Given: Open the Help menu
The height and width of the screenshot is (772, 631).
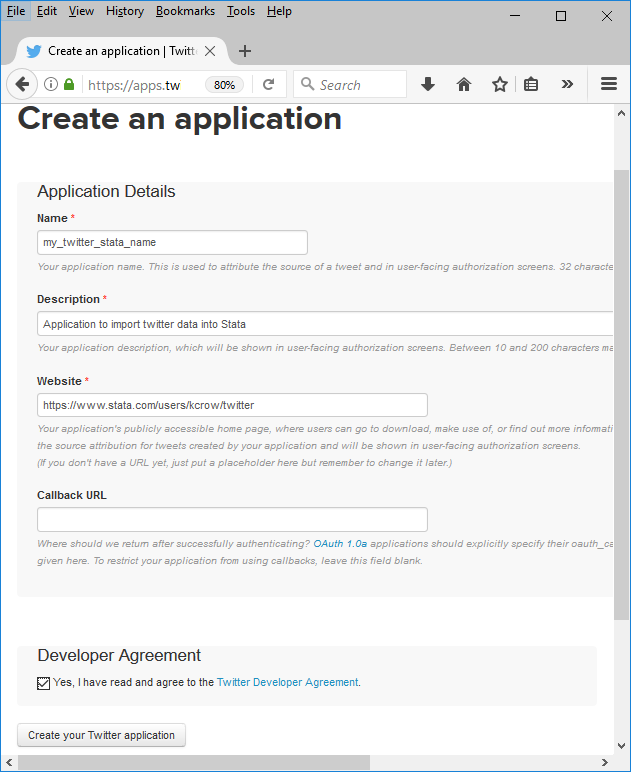Looking at the screenshot, I should 279,11.
